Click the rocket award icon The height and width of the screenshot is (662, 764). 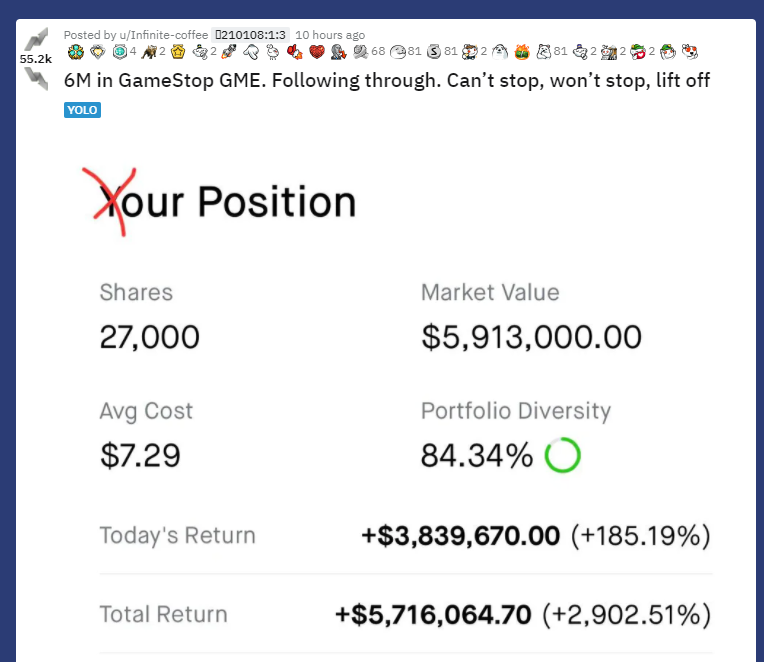[228, 51]
